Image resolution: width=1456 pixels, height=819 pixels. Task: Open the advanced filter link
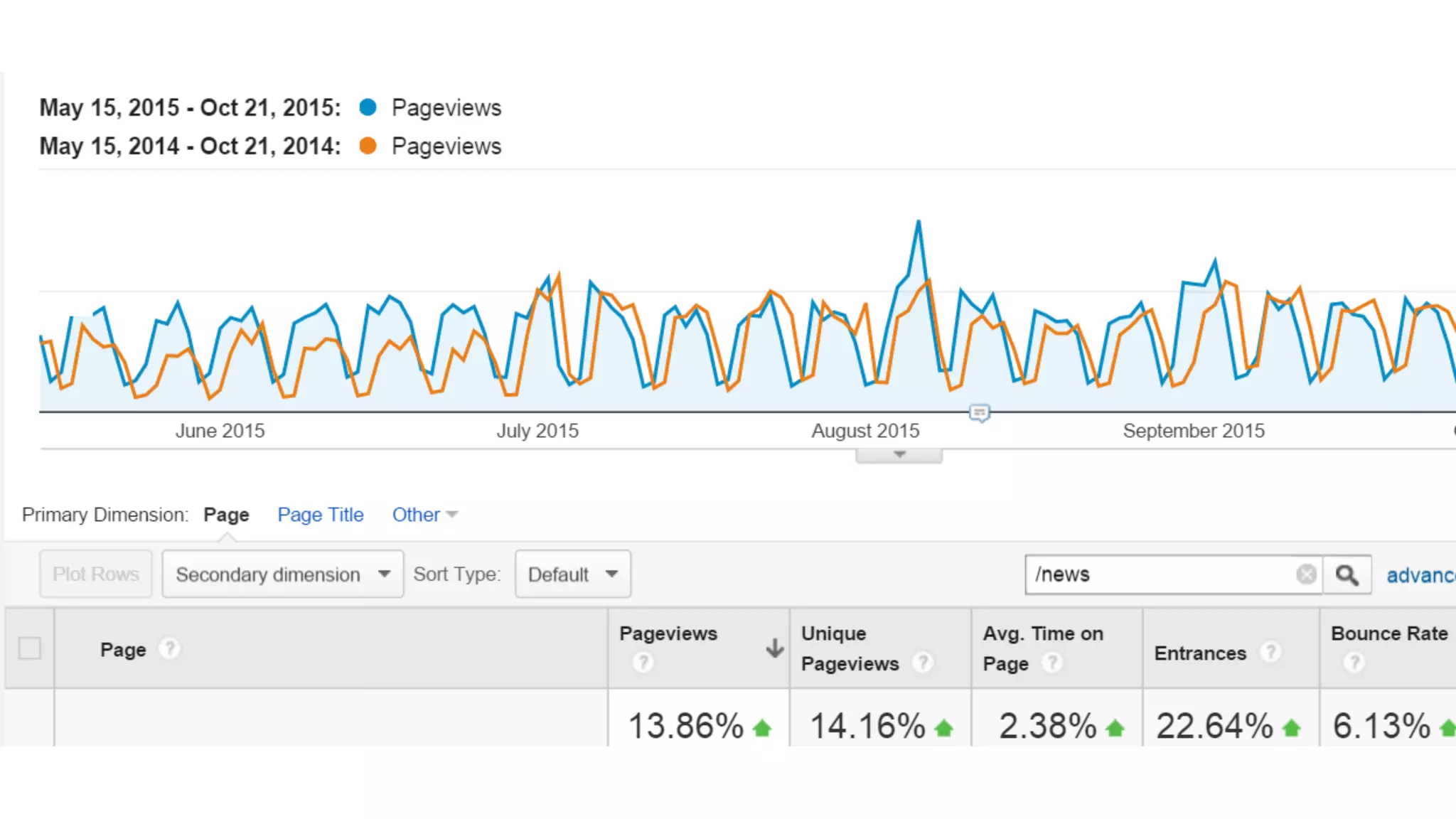(1419, 575)
